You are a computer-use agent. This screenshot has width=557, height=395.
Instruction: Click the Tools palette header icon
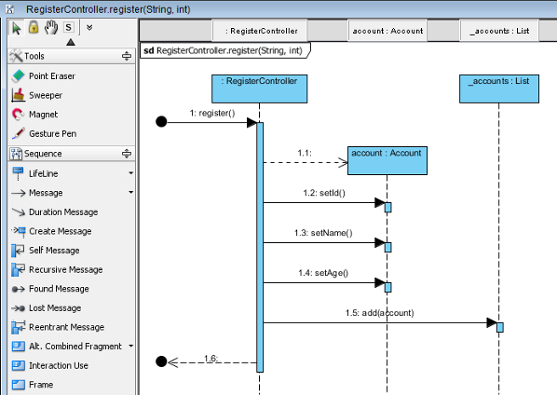pyautogui.click(x=16, y=56)
